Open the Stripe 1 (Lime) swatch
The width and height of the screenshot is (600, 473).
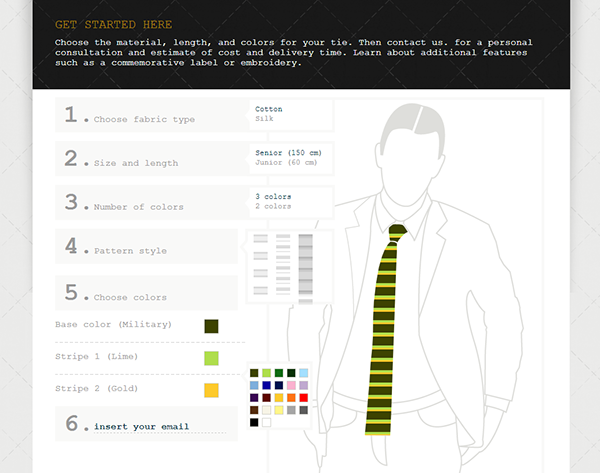tap(211, 358)
